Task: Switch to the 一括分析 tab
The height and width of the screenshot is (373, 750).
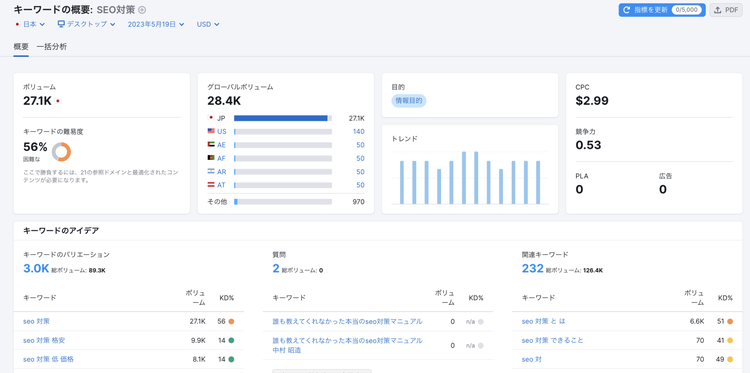Action: click(52, 47)
